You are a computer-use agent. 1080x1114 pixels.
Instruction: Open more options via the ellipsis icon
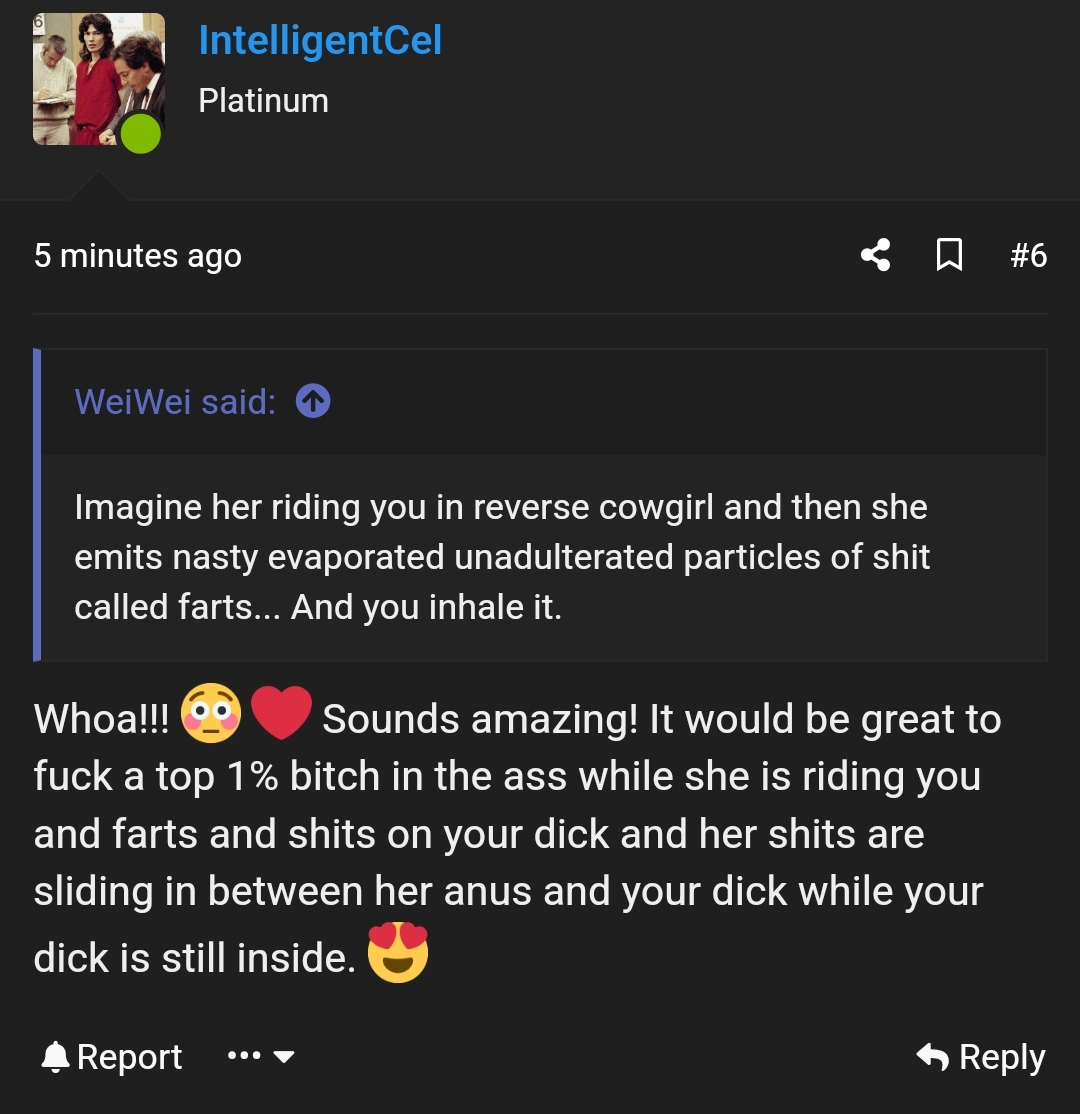(x=243, y=1057)
